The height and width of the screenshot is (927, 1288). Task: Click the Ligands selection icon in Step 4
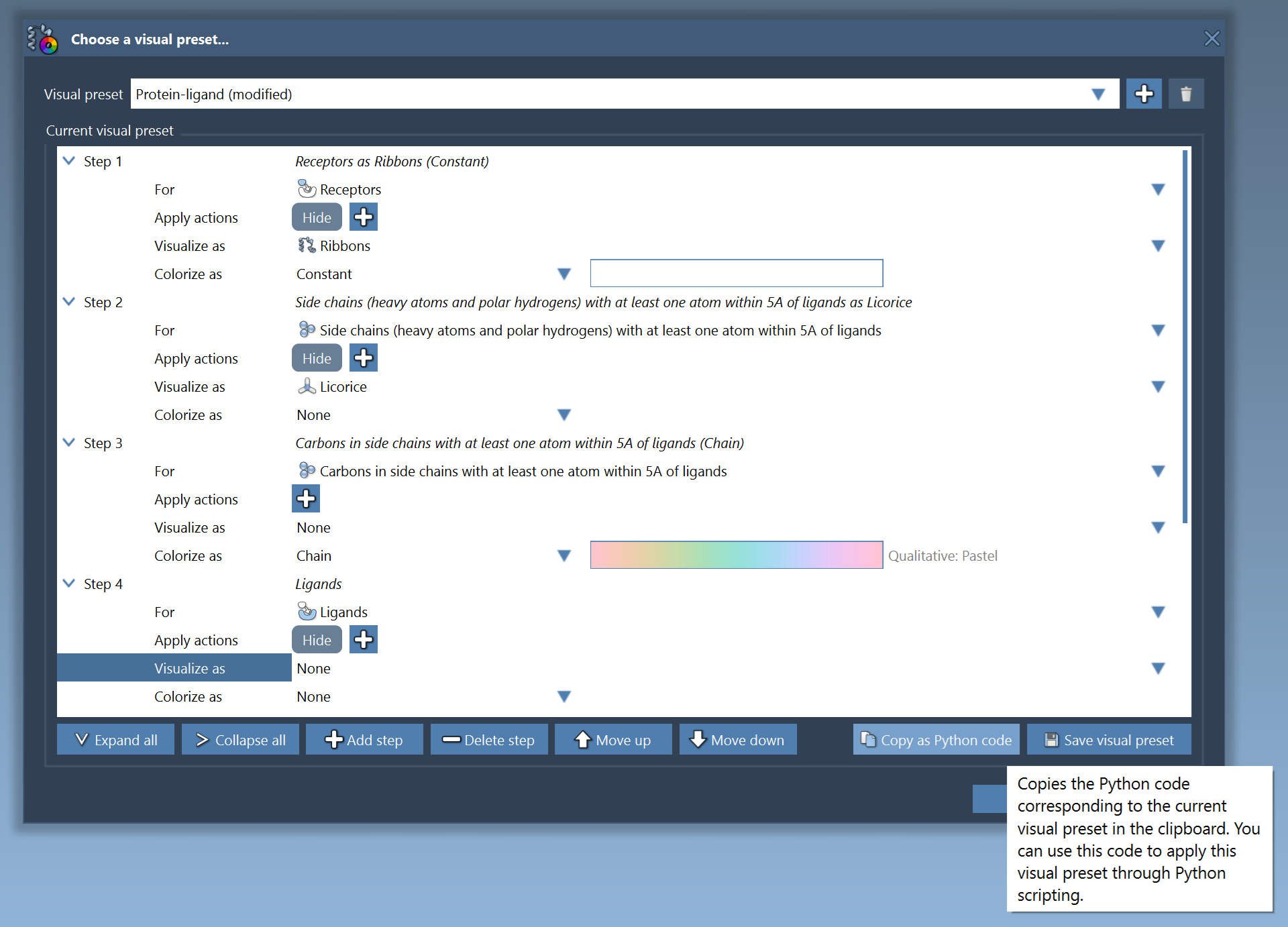pyautogui.click(x=307, y=611)
